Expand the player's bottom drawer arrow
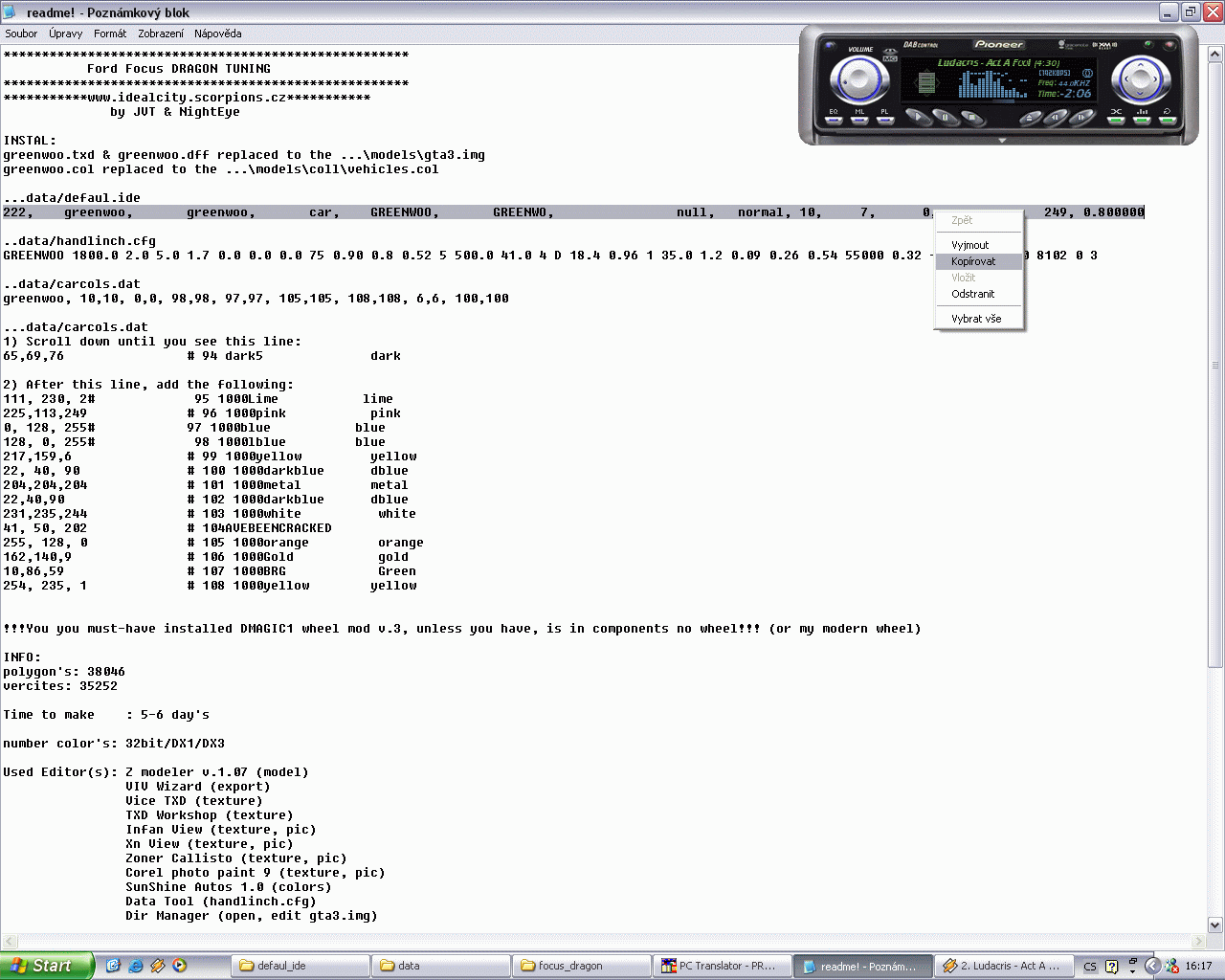Image resolution: width=1225 pixels, height=980 pixels. 1002,141
